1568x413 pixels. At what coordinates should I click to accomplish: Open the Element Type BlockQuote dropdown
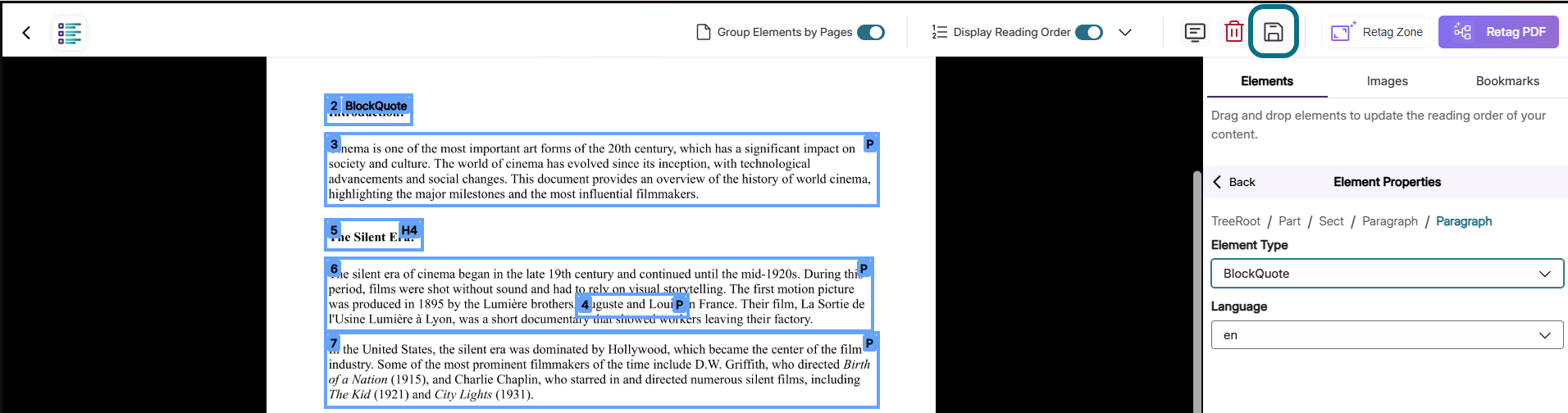tap(1388, 274)
